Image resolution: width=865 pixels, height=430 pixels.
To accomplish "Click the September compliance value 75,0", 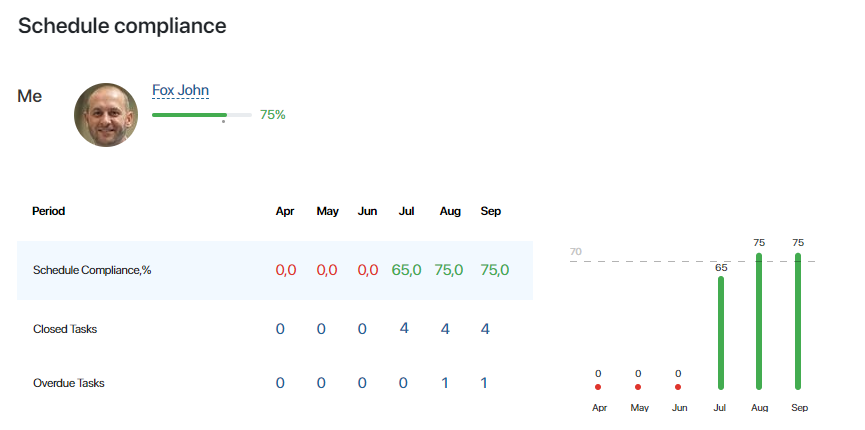I will (x=494, y=270).
